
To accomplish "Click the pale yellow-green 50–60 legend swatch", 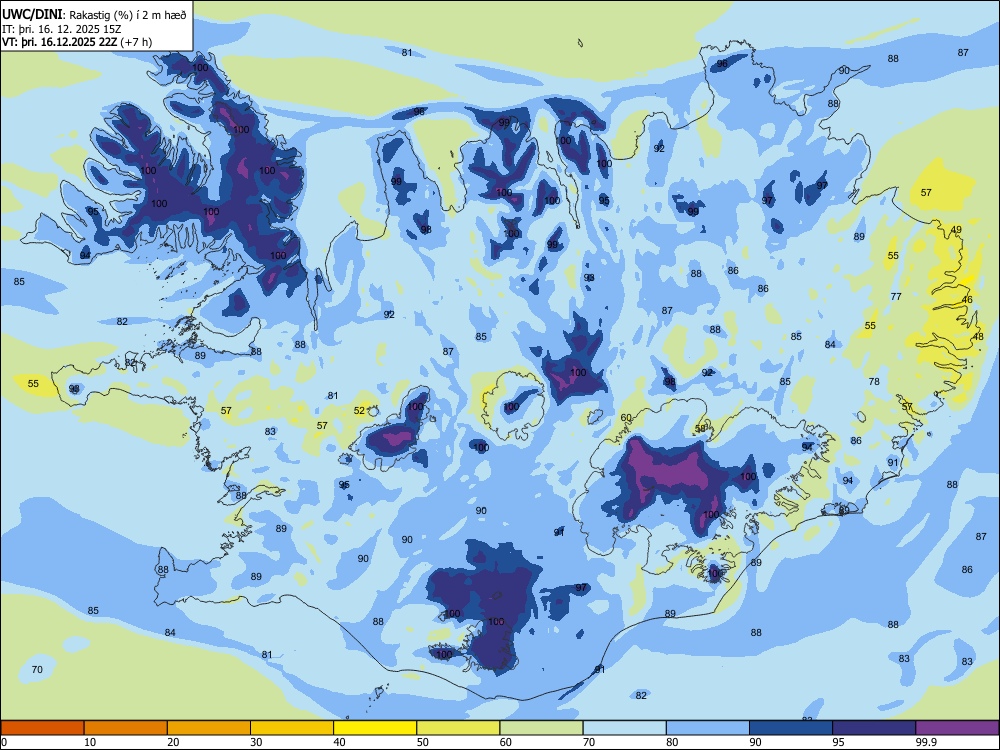I will coord(458,728).
